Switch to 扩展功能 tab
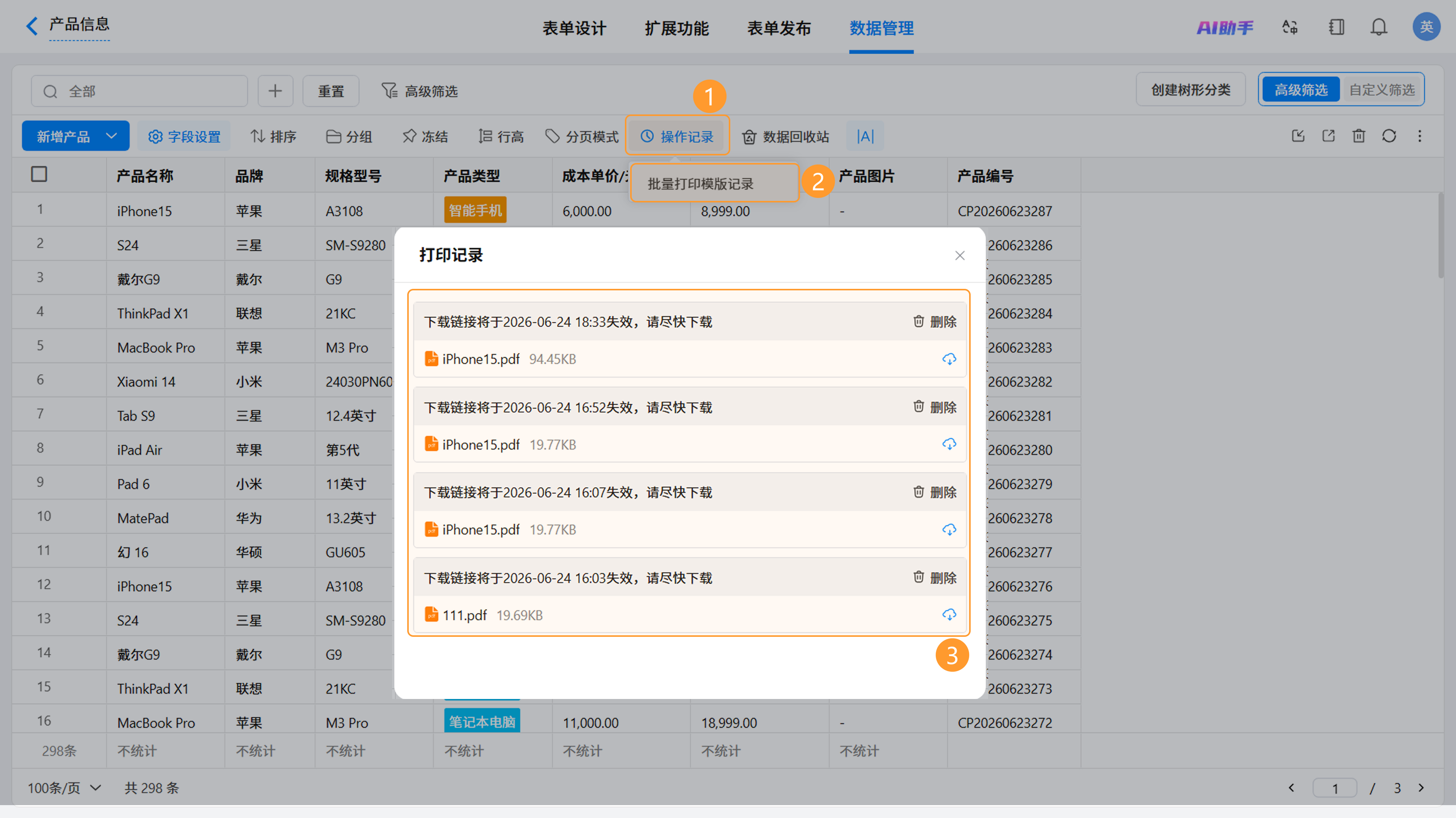Image resolution: width=1456 pixels, height=818 pixels. pos(676,28)
